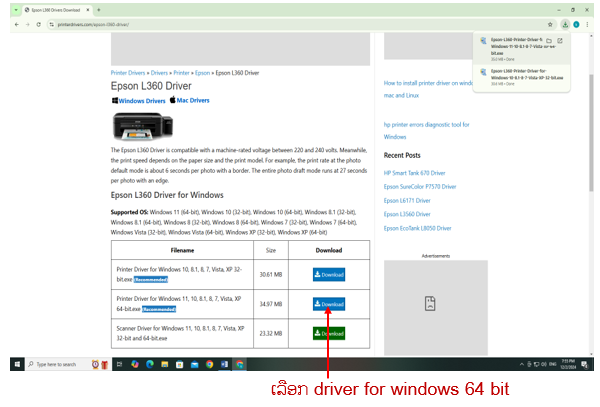This screenshot has height=407, width=600.
Task: Open the Windows Start menu
Action: 15,364
